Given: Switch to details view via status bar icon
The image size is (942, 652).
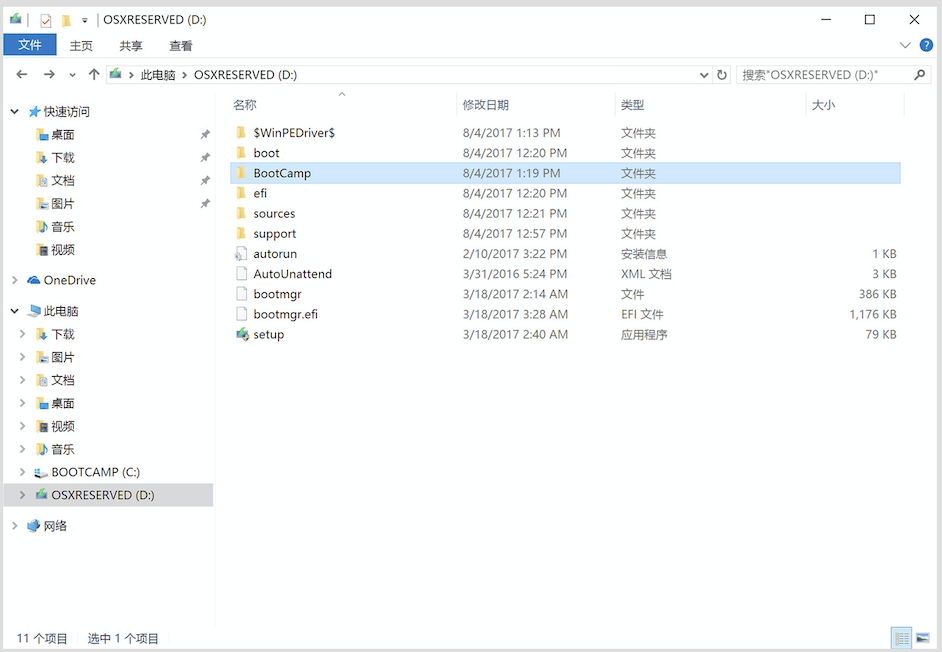Looking at the screenshot, I should [x=901, y=637].
